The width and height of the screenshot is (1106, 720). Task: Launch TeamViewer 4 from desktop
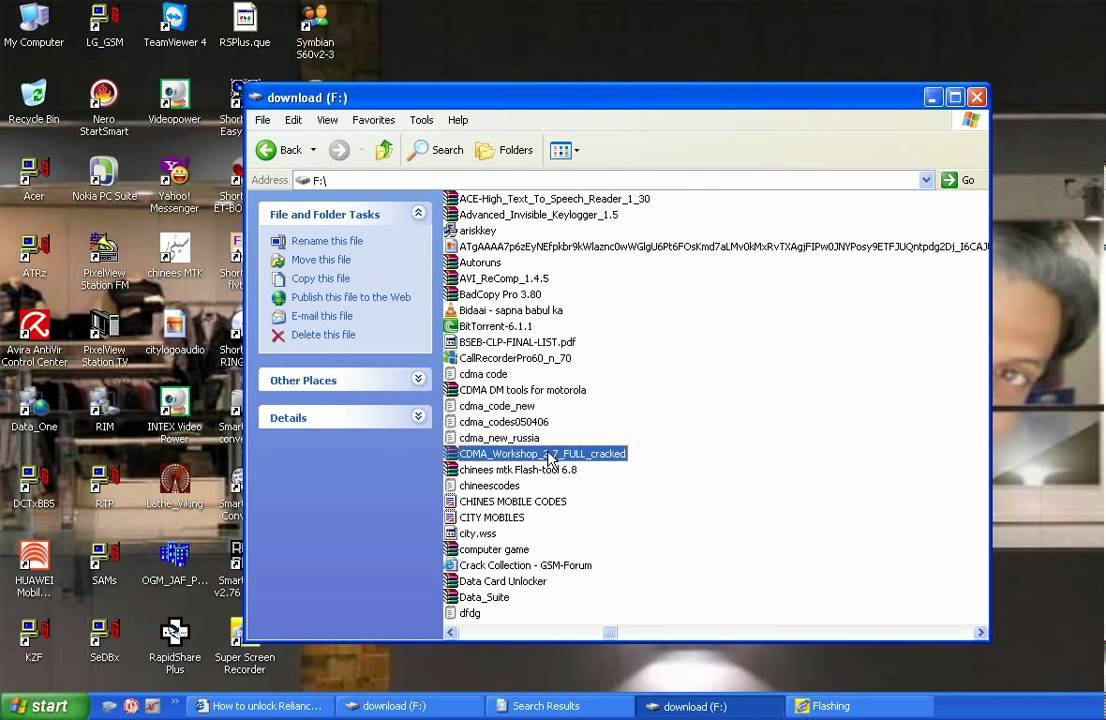(174, 25)
